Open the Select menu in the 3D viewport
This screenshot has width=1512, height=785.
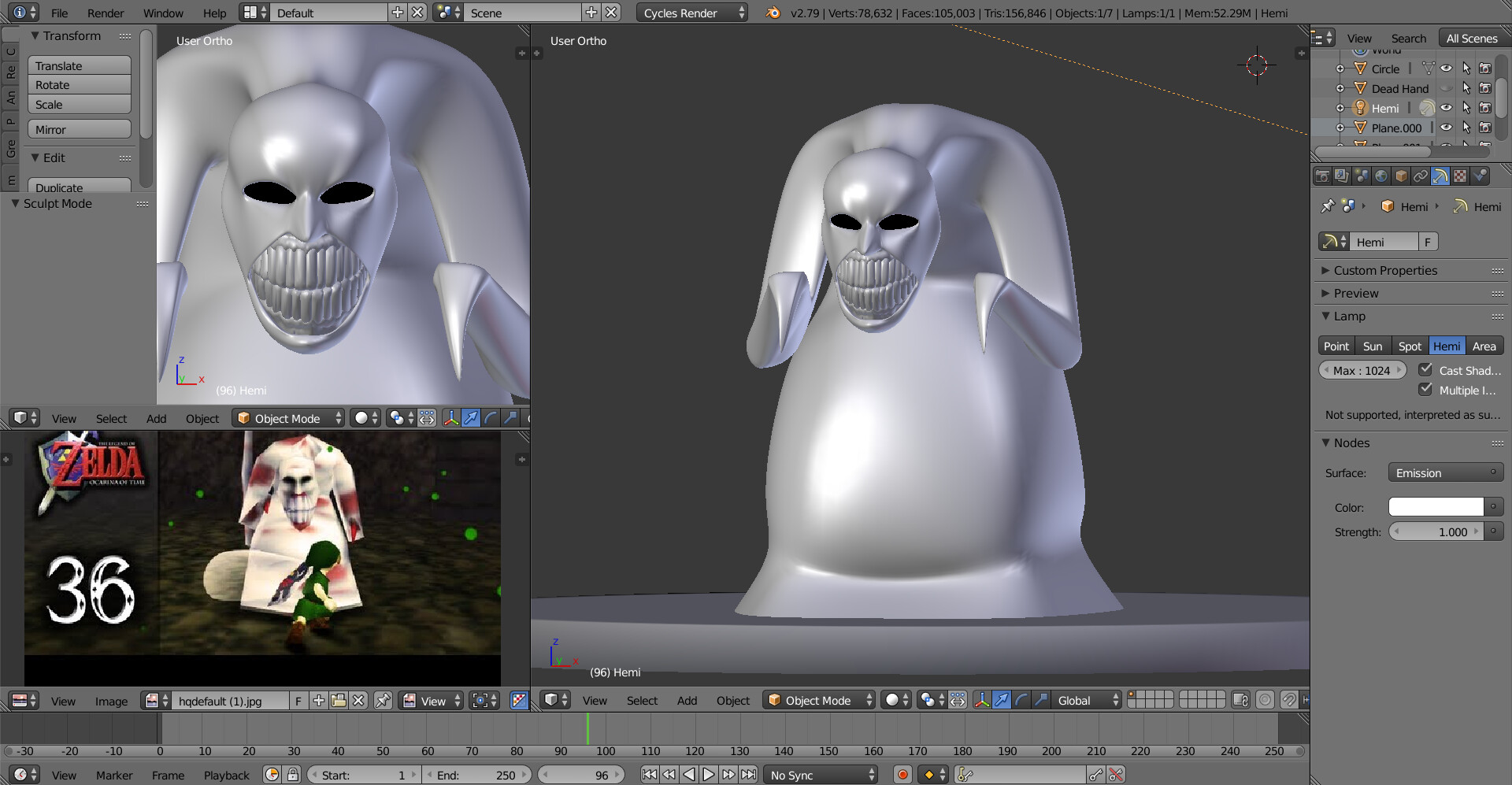[x=642, y=701]
